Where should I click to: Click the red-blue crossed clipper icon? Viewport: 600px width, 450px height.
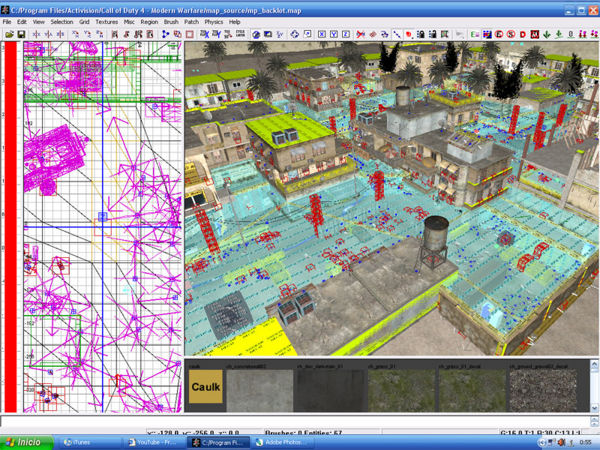click(360, 34)
